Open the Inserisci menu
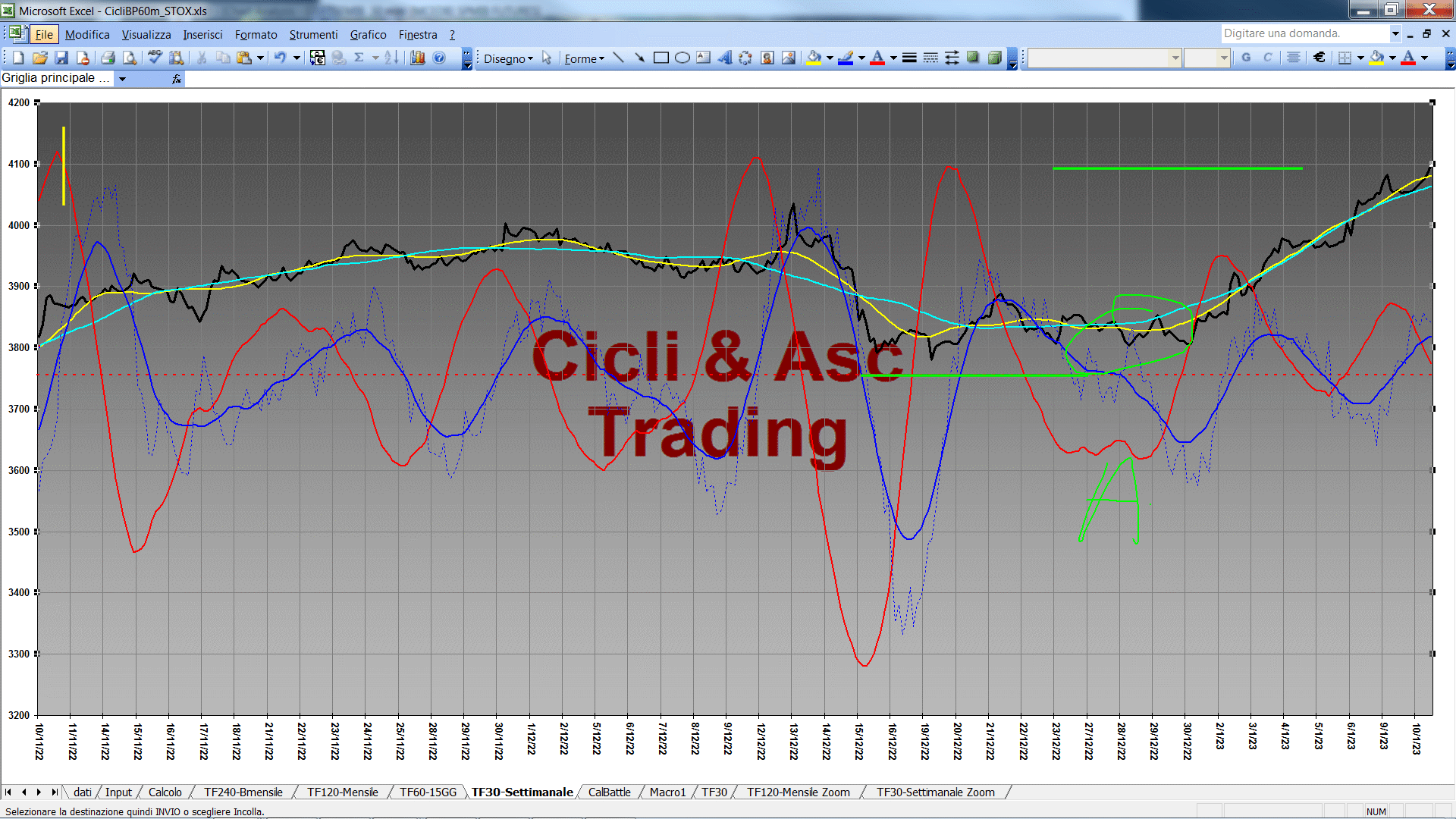This screenshot has width=1456, height=819. click(202, 35)
